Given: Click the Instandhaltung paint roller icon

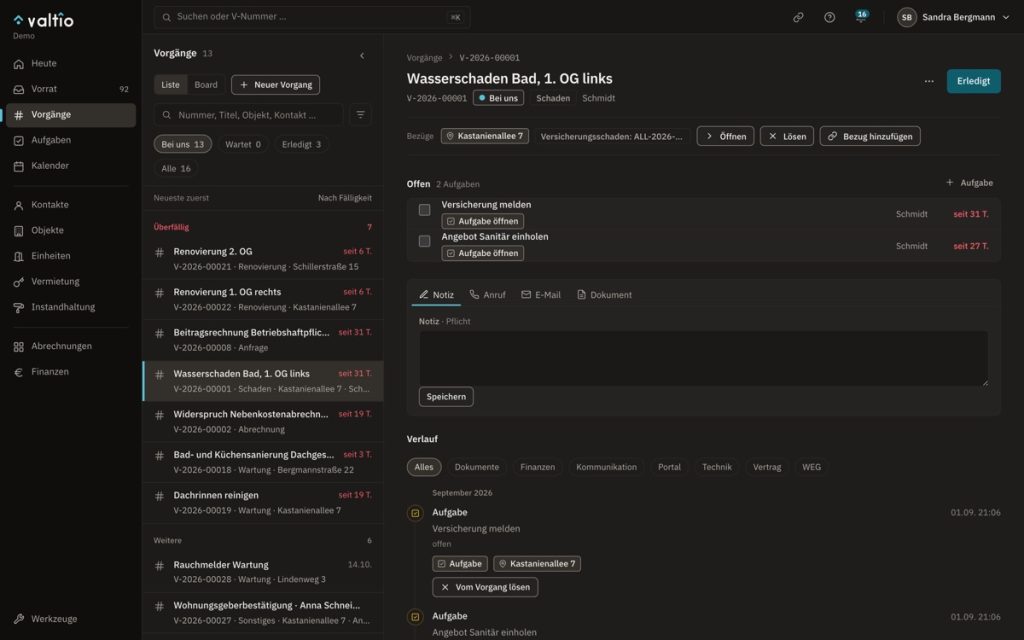Looking at the screenshot, I should [x=19, y=308].
